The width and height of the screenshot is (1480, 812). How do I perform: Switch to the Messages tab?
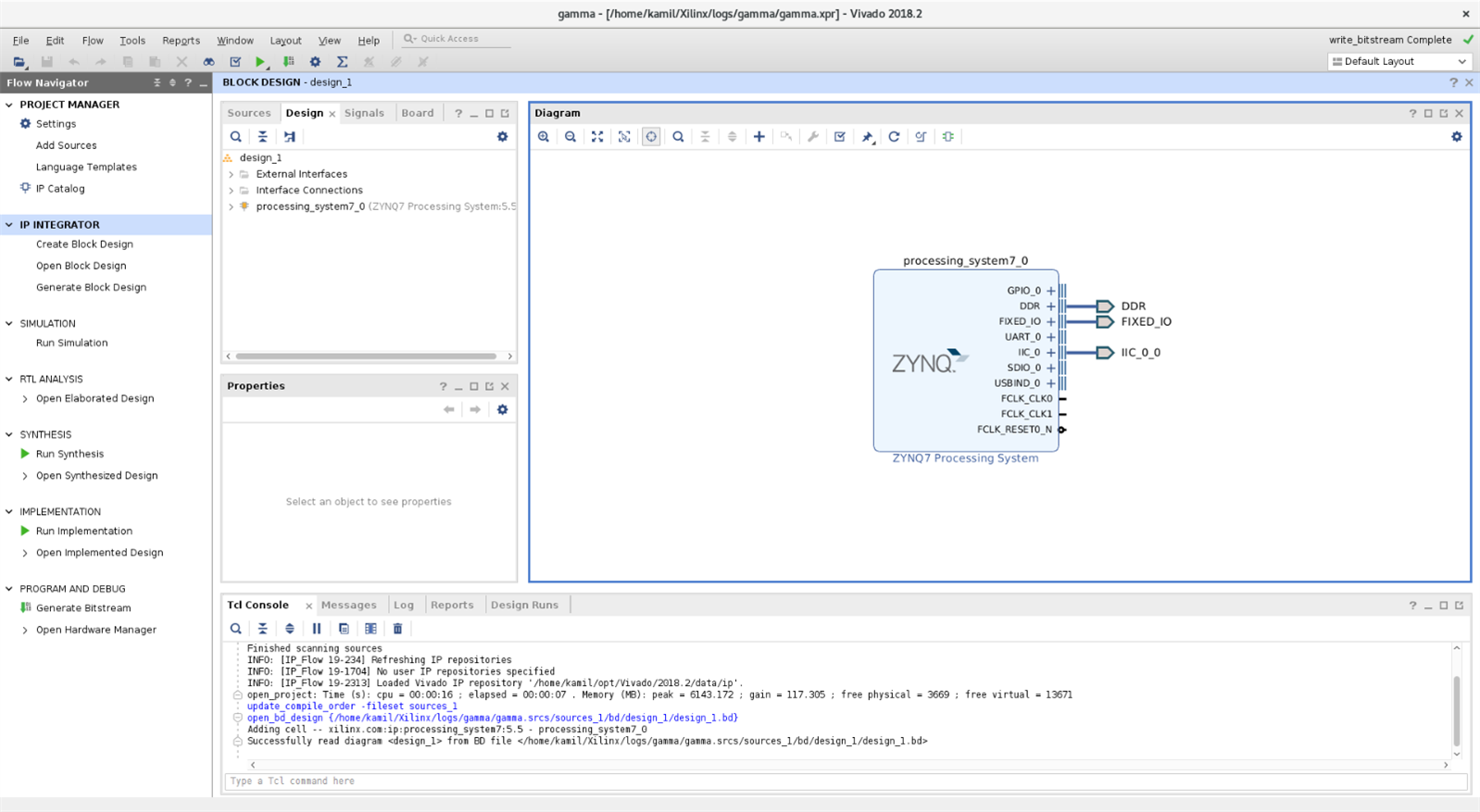point(349,606)
